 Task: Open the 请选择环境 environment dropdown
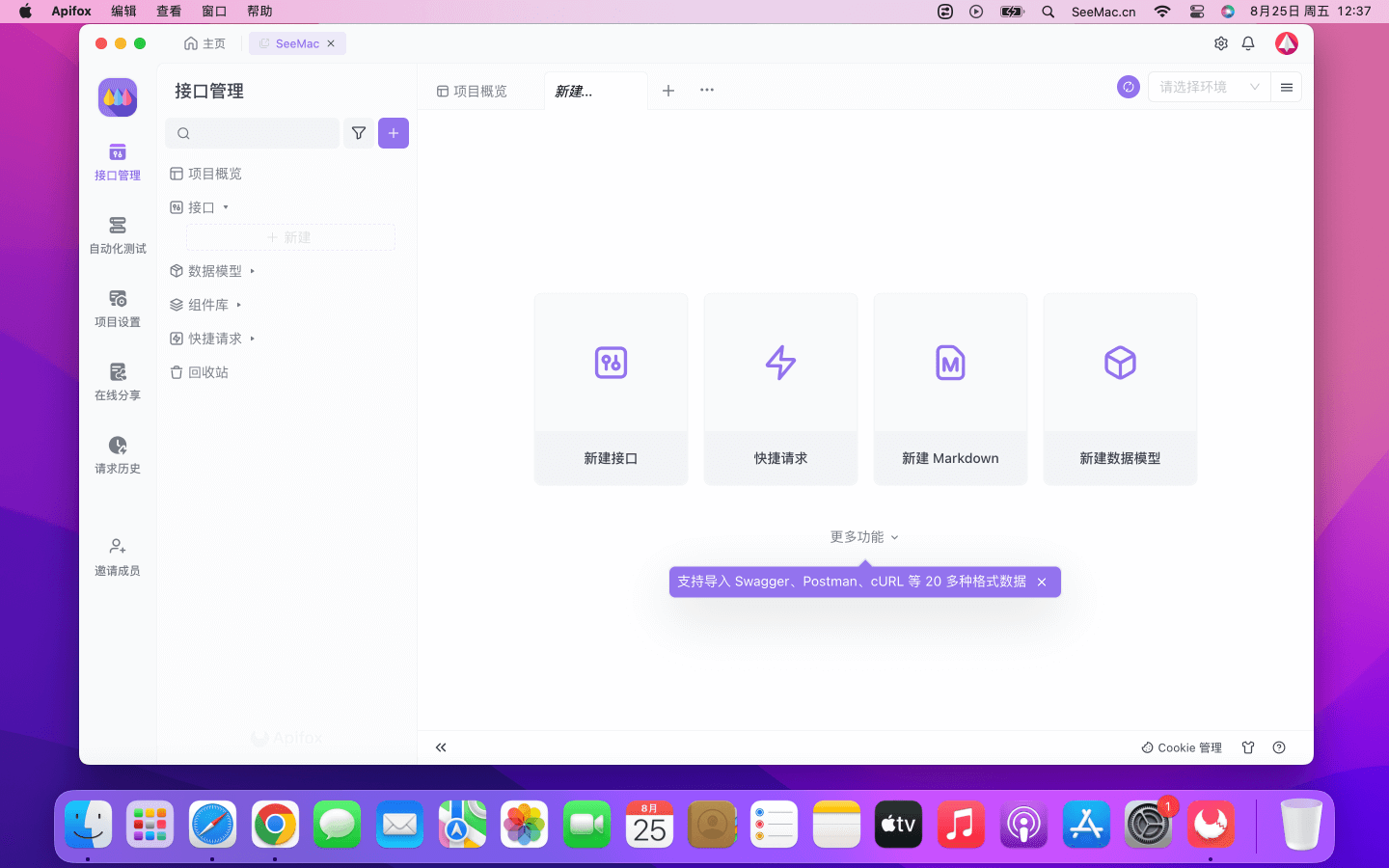tap(1209, 87)
